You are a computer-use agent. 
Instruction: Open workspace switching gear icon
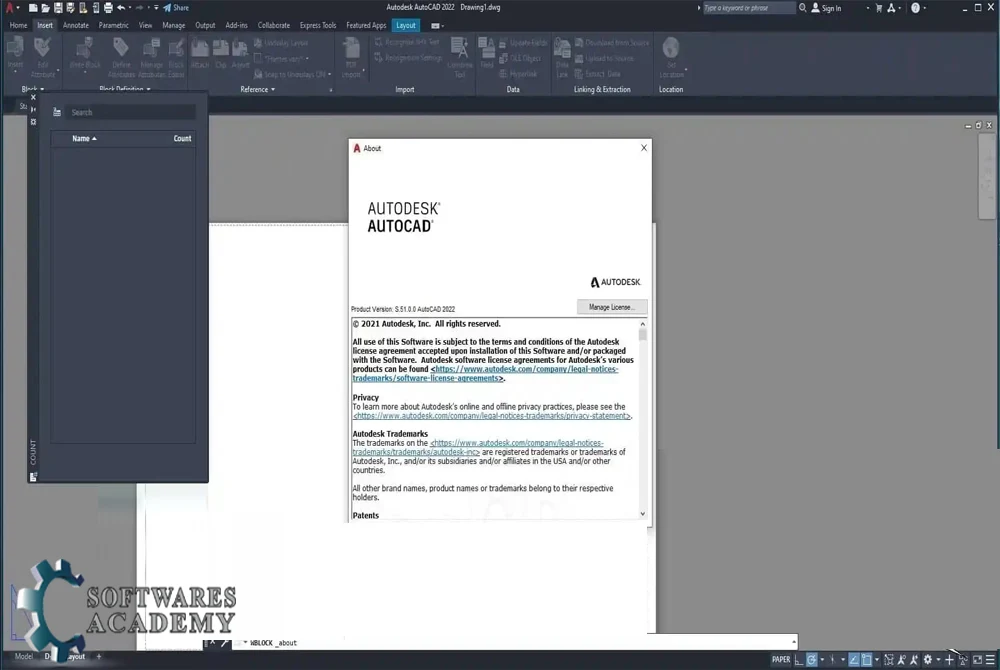[x=928, y=660]
